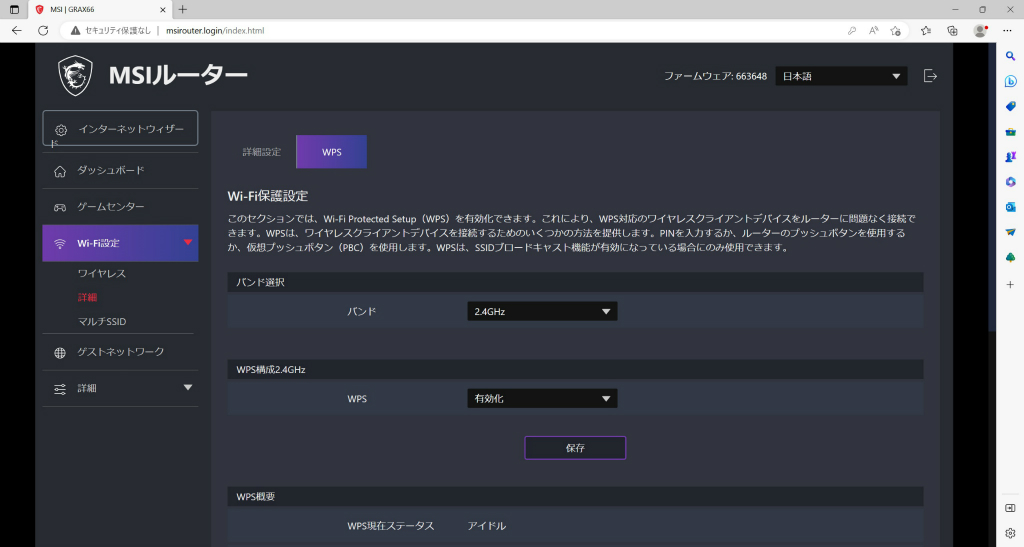Click the browser back arrow
This screenshot has width=1024, height=547.
pos(17,31)
